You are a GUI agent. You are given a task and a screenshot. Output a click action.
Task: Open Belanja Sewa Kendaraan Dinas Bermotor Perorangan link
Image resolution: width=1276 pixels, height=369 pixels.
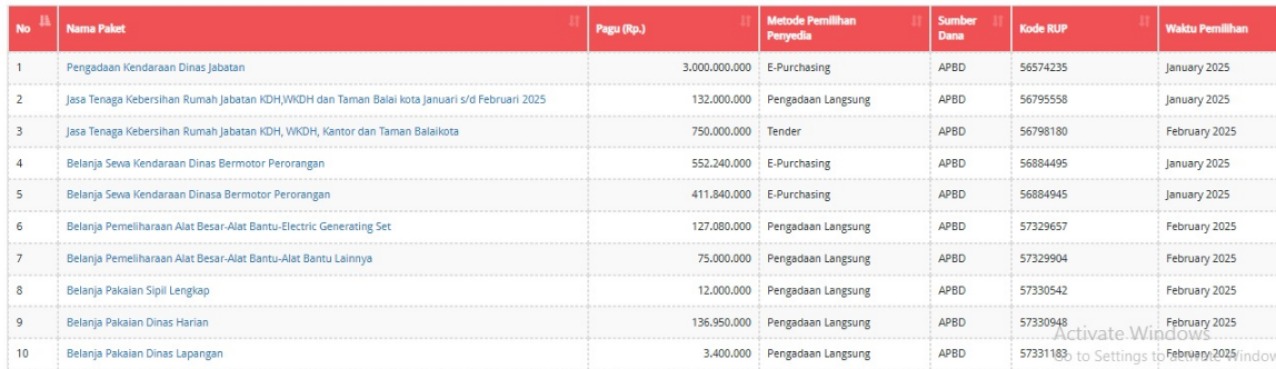[x=195, y=163]
